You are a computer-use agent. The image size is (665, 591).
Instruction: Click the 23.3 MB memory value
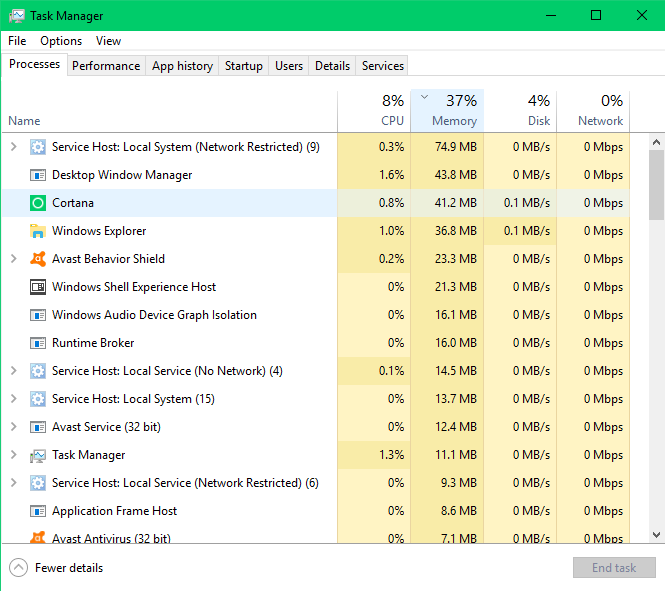[455, 259]
